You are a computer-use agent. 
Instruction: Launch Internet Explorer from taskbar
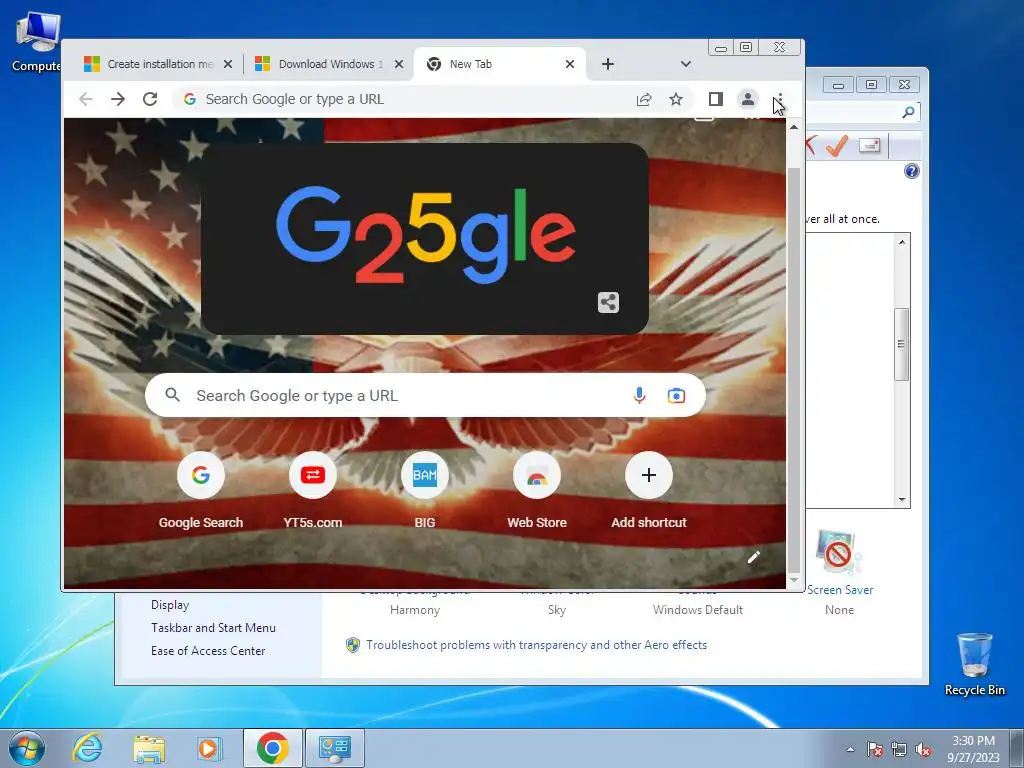[88, 748]
